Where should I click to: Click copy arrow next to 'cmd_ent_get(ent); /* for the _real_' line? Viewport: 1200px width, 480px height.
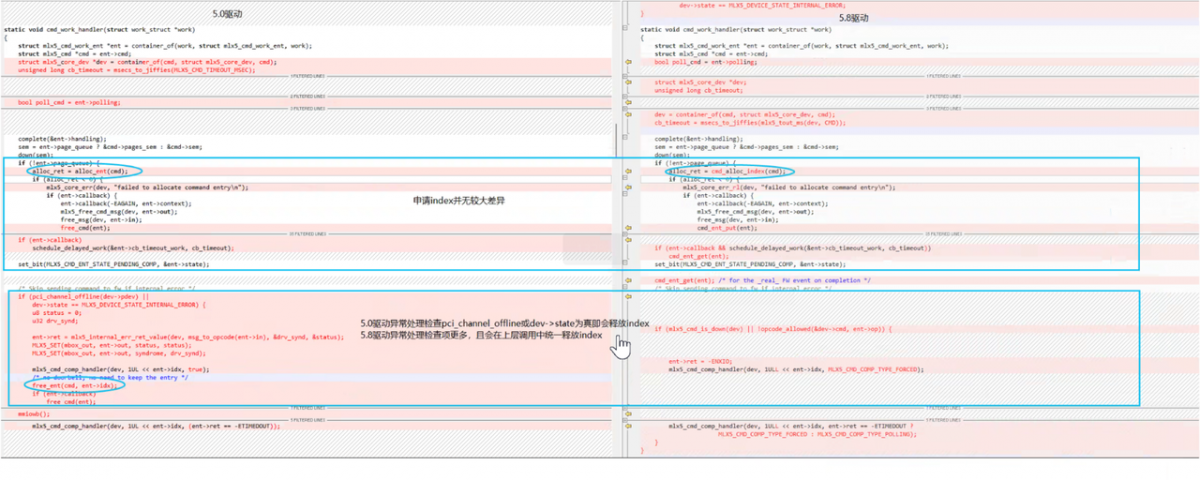click(629, 280)
